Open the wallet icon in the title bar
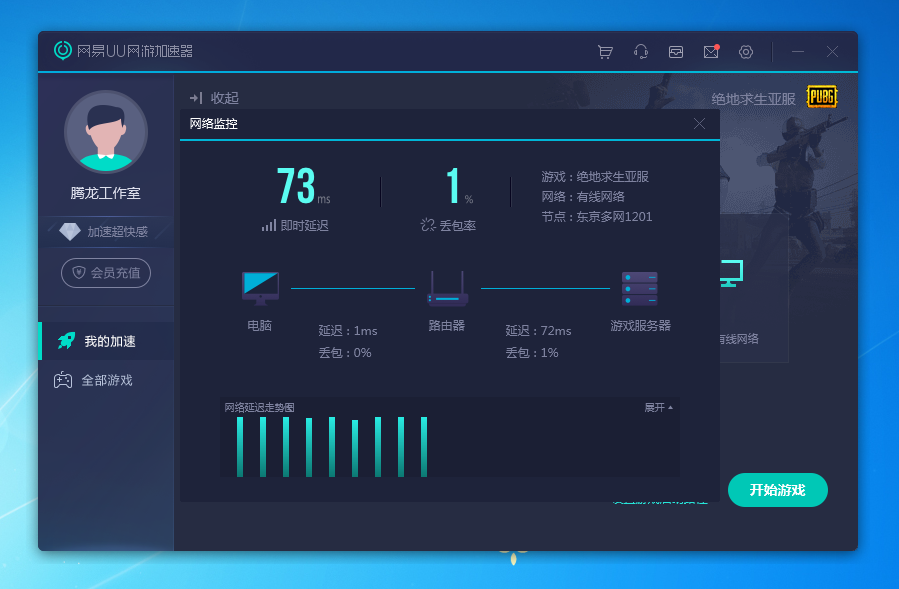Screen dimensions: 899x589 (675, 51)
